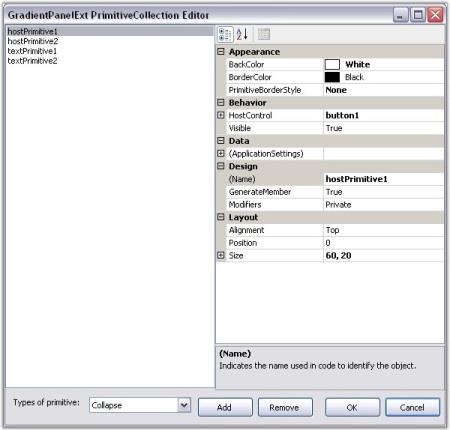Screen dimensions: 450x430
Task: Collapse the Data category
Action: click(221, 141)
